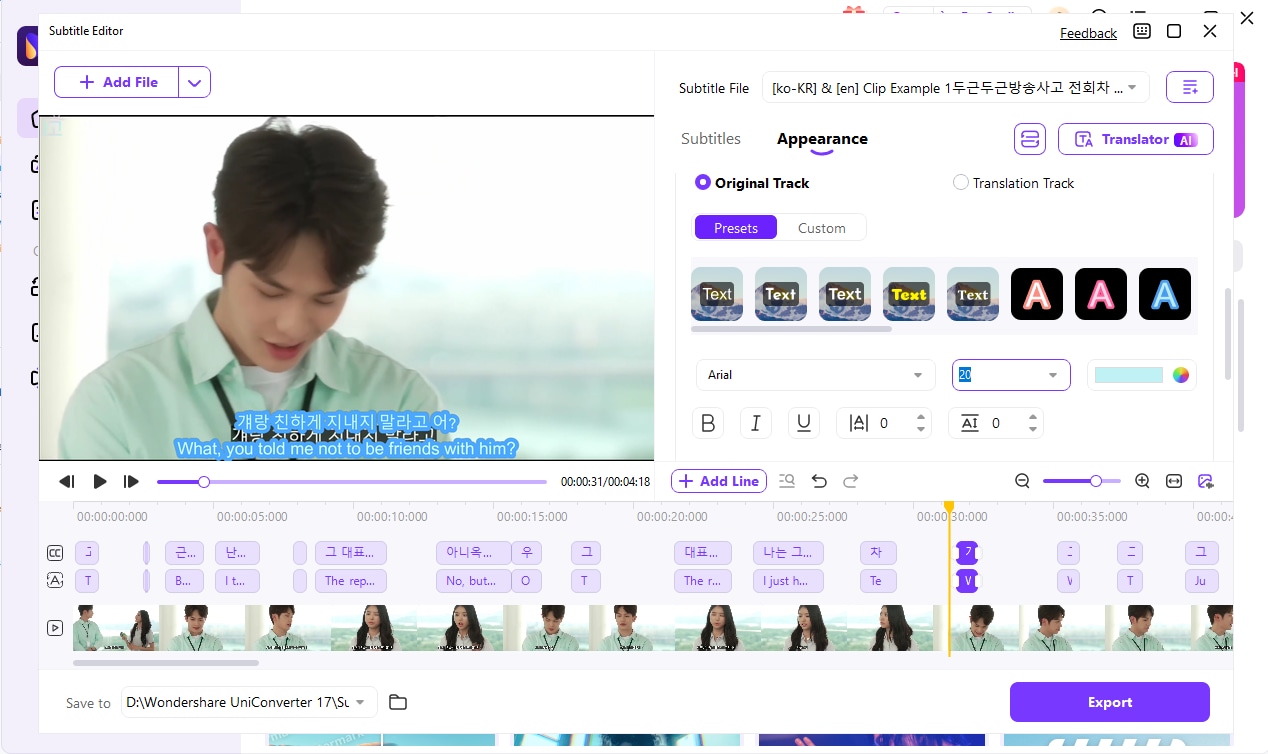Play the video preview
Image resolution: width=1268 pixels, height=754 pixels.
pos(100,481)
